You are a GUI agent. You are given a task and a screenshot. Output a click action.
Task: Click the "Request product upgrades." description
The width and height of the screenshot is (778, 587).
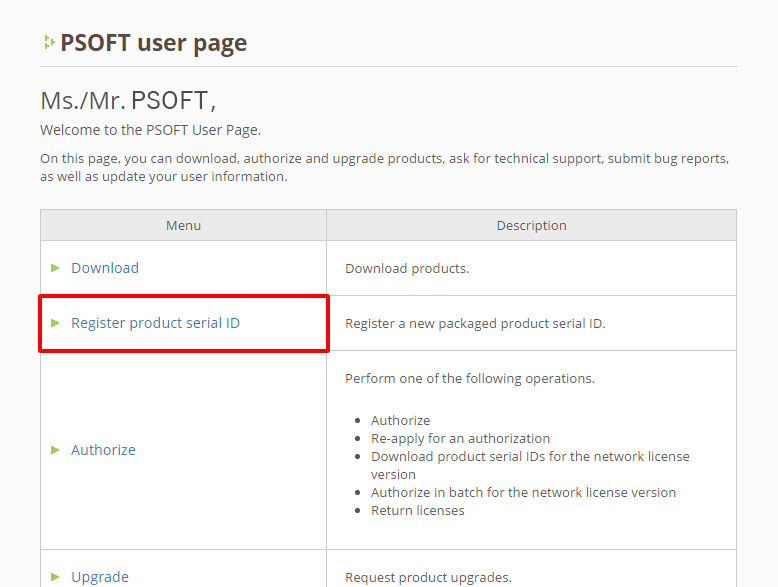[428, 577]
